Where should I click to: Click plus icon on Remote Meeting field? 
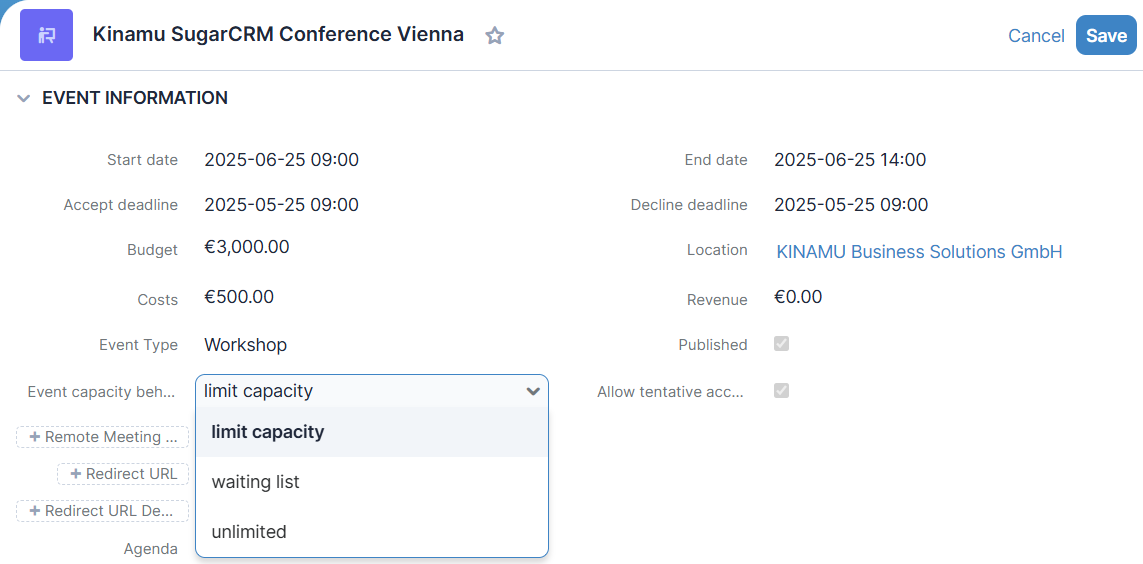pyautogui.click(x=35, y=437)
